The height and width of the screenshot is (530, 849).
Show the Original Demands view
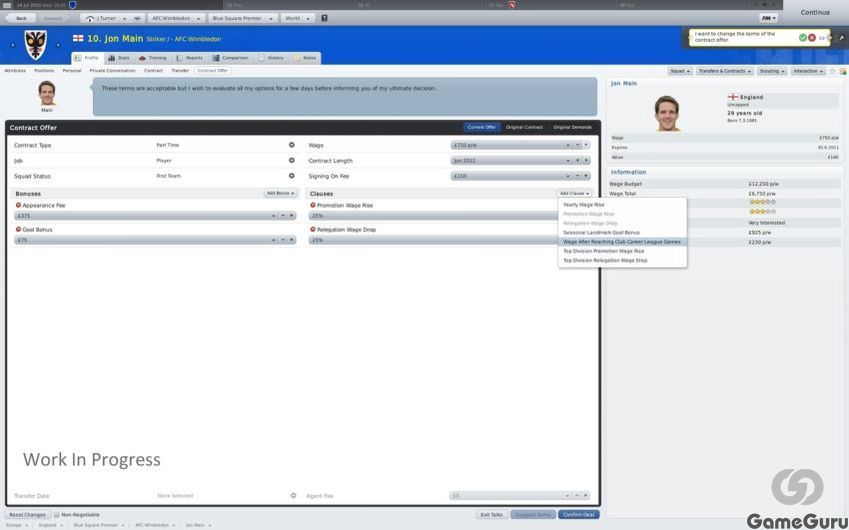tap(572, 127)
